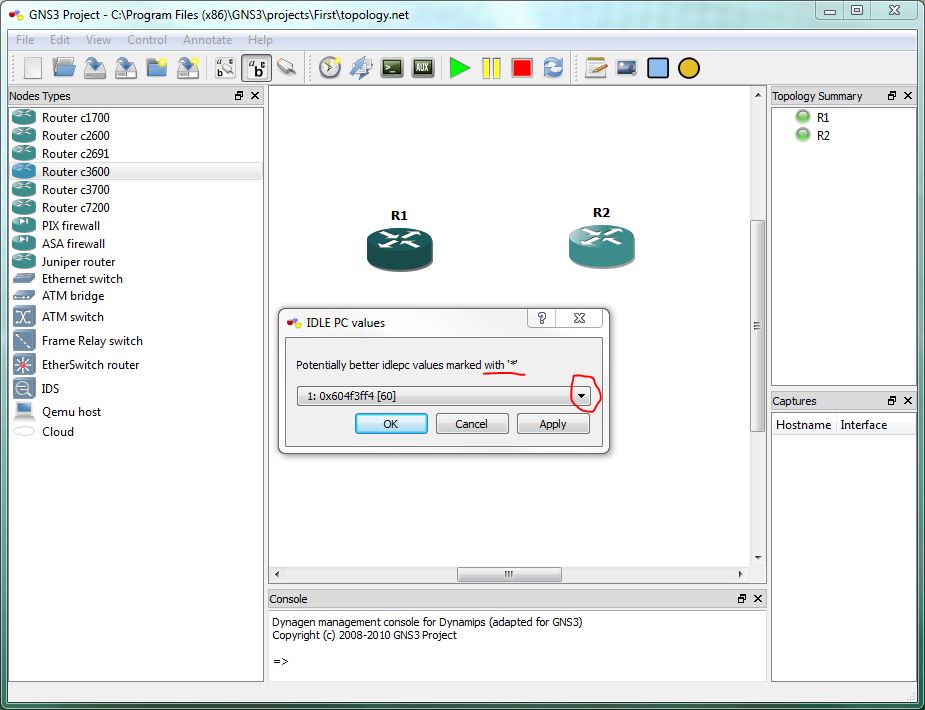Click the help question mark in dialog
This screenshot has height=710, width=925.
[542, 318]
